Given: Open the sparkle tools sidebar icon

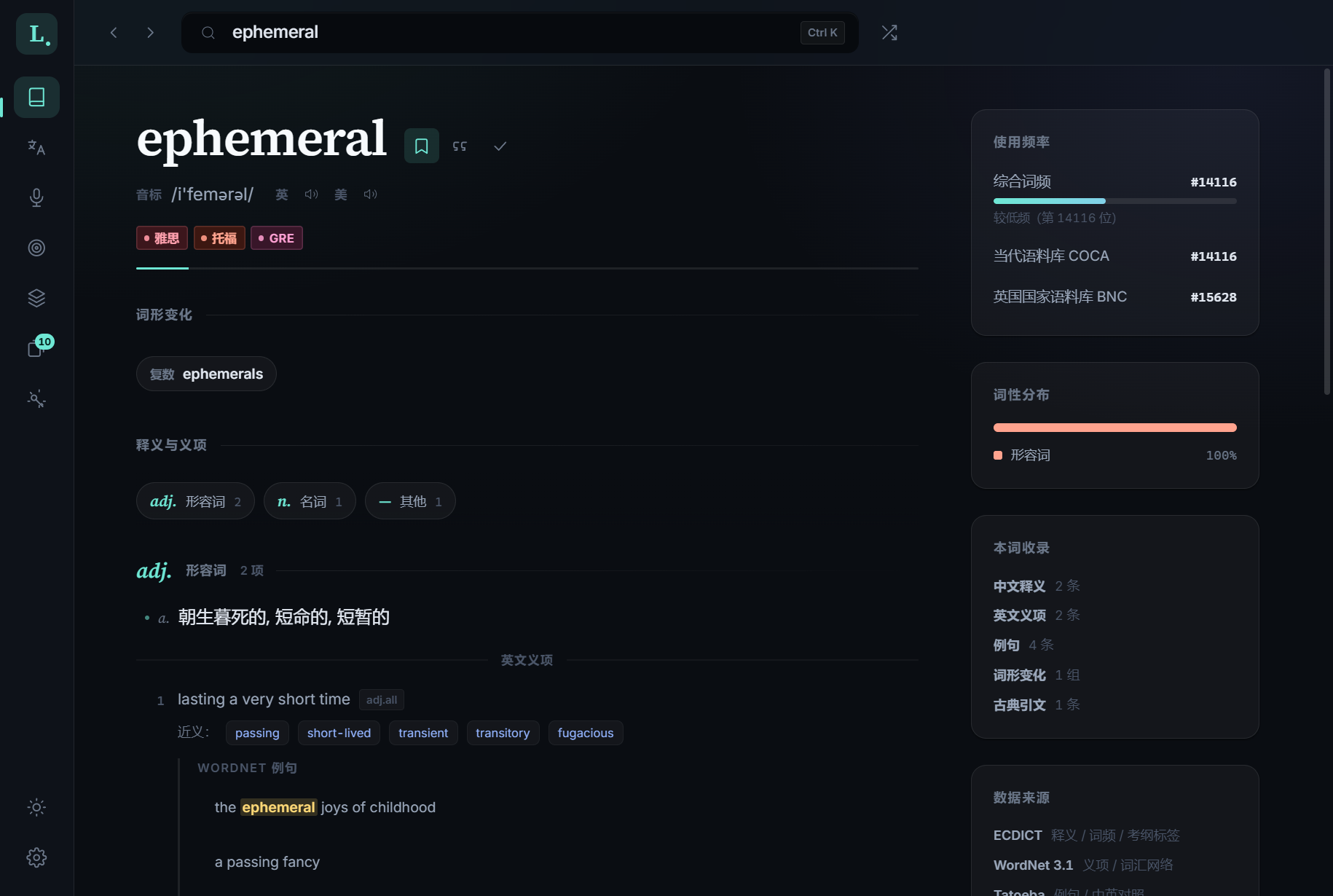Looking at the screenshot, I should 36,398.
